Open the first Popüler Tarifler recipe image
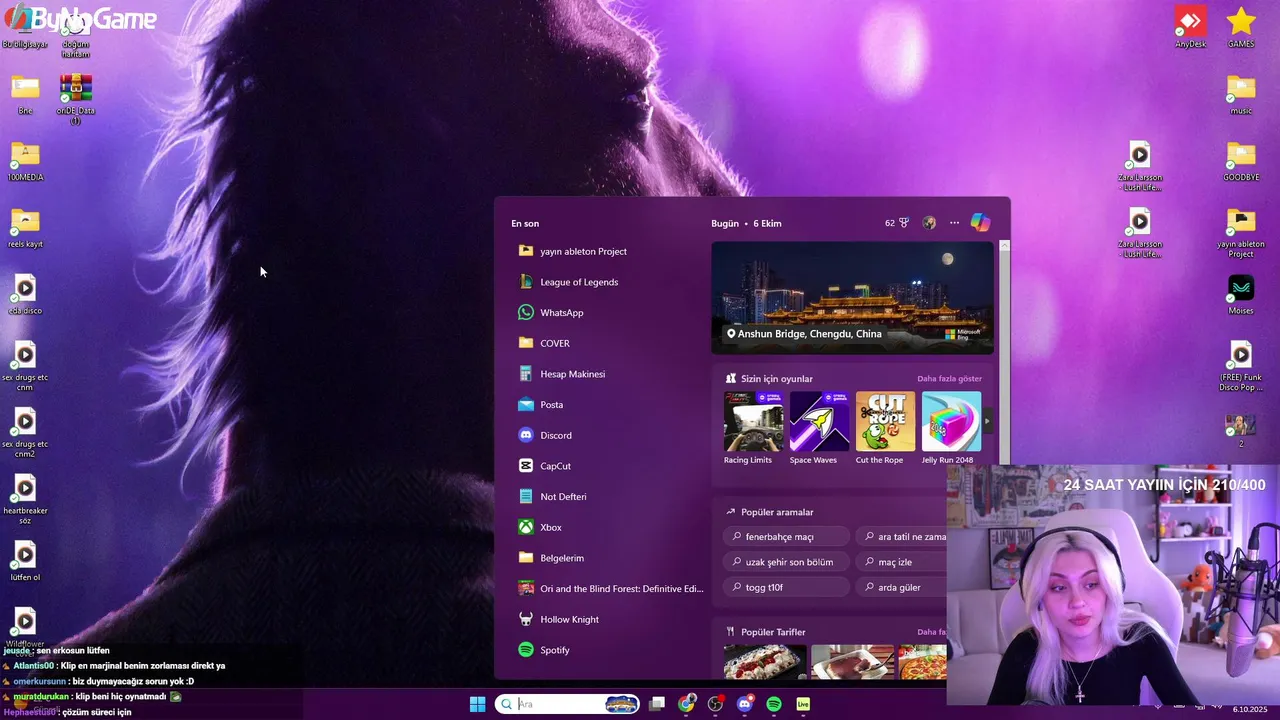 765,662
